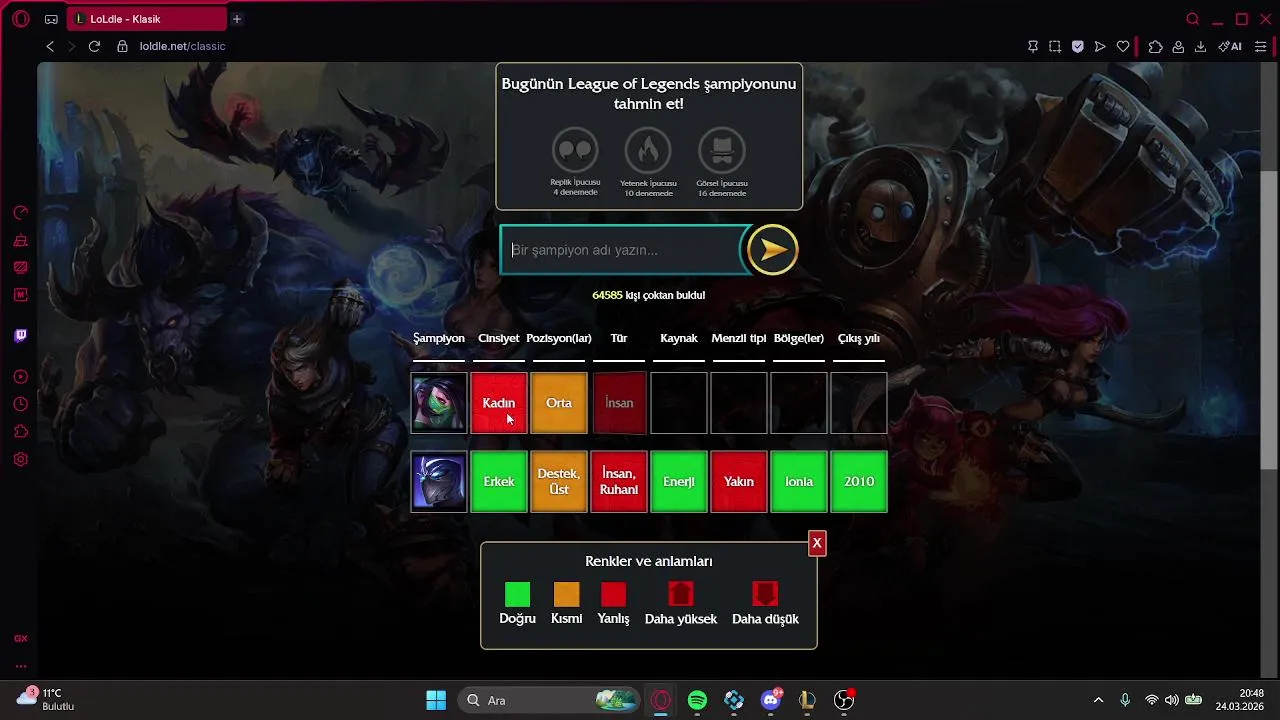
Task: Submit guess with the yellow arrow button
Action: [772, 250]
